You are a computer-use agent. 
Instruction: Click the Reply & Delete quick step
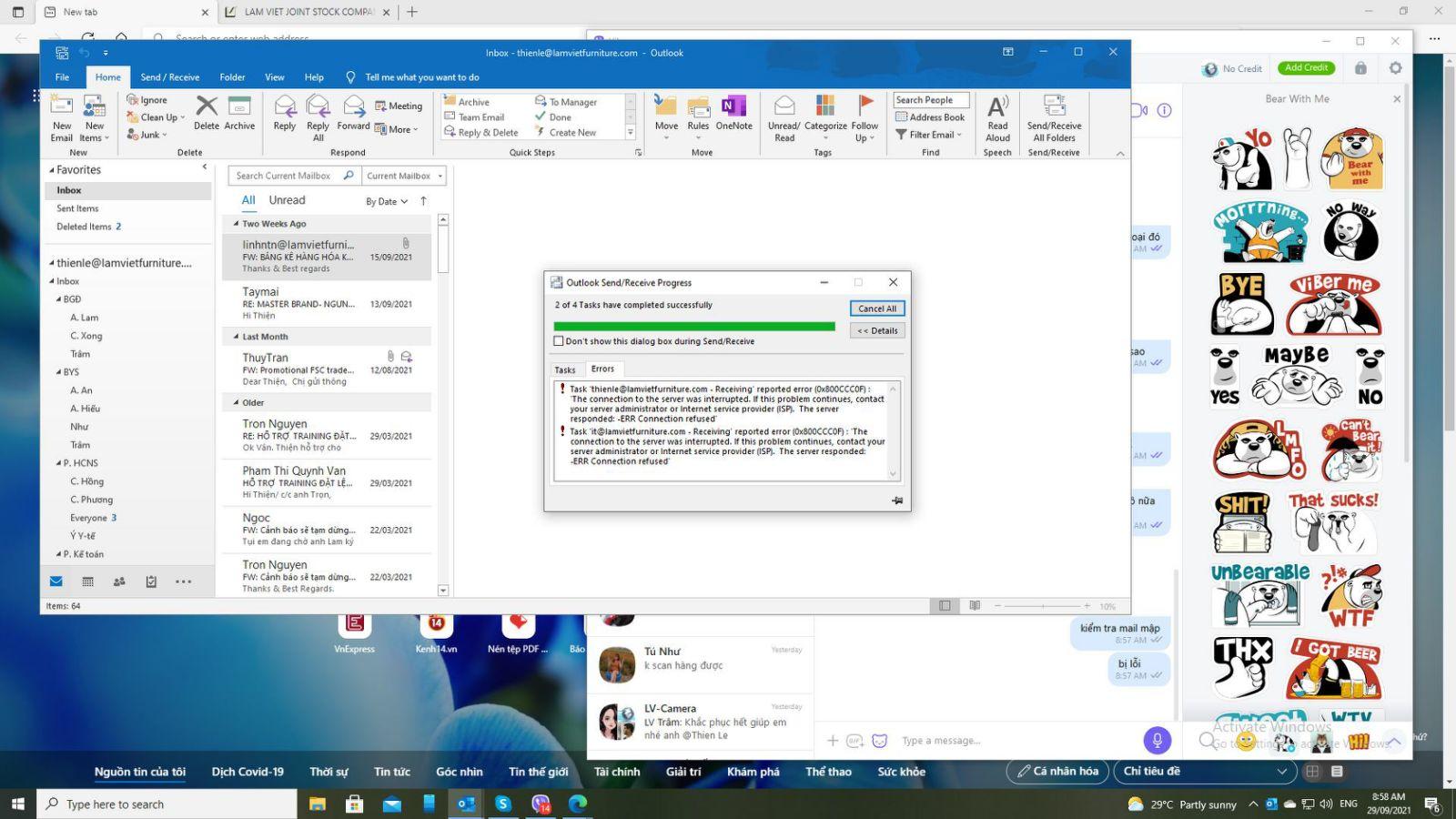481,133
